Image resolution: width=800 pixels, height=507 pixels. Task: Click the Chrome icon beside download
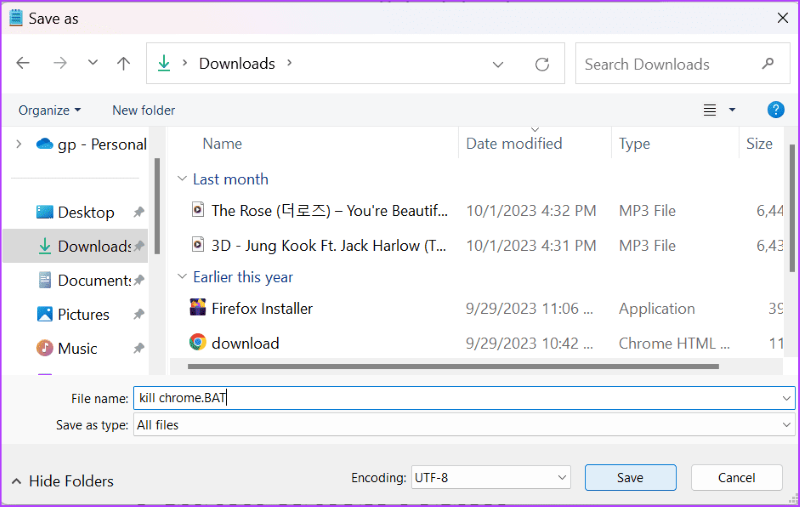coord(197,342)
